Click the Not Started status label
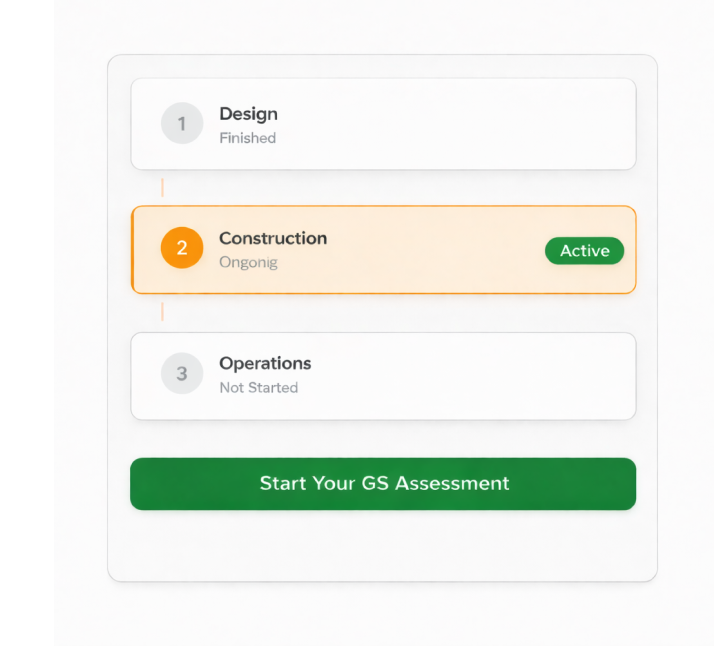 [258, 387]
